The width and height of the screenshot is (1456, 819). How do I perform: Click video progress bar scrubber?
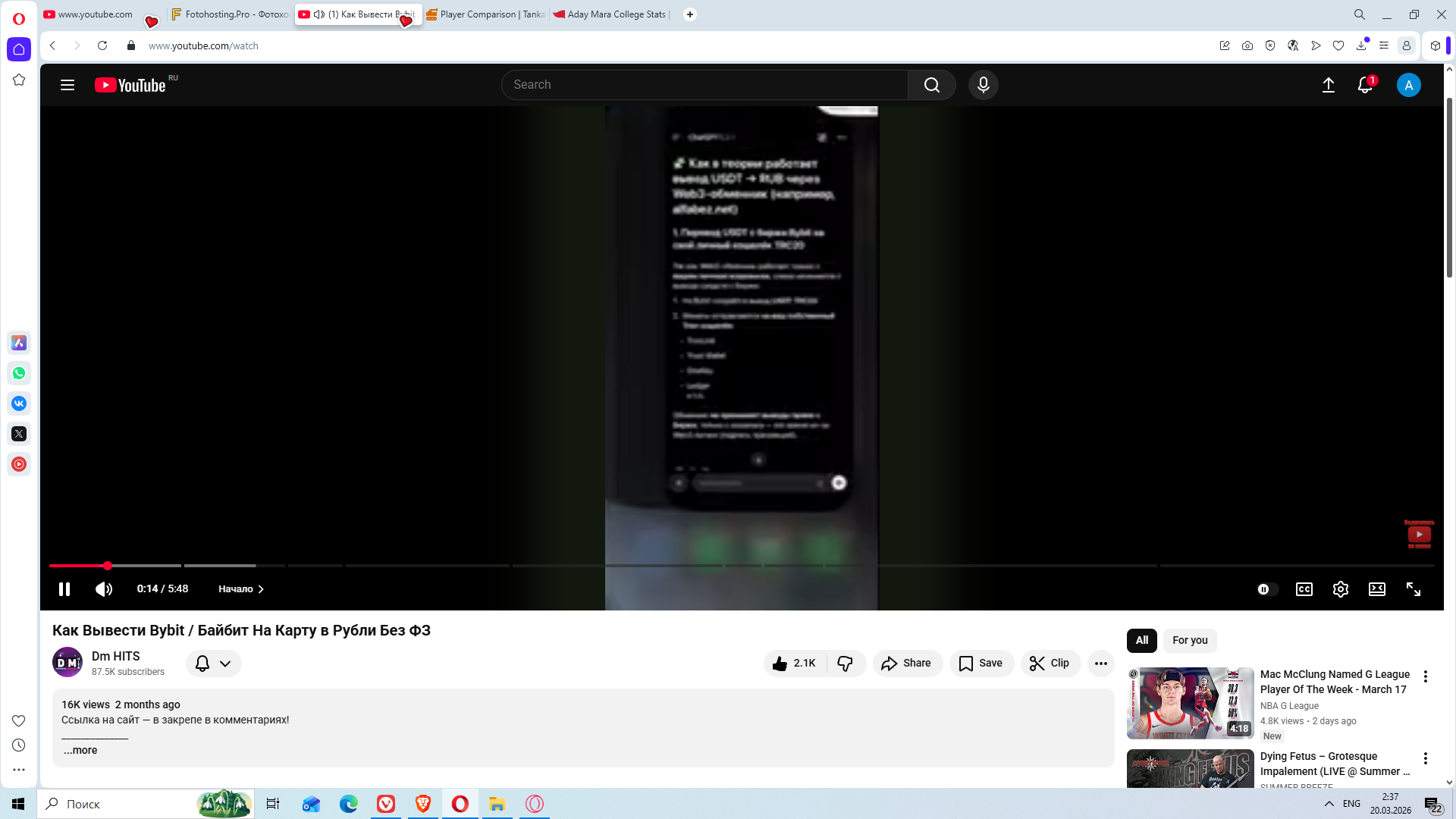[108, 566]
